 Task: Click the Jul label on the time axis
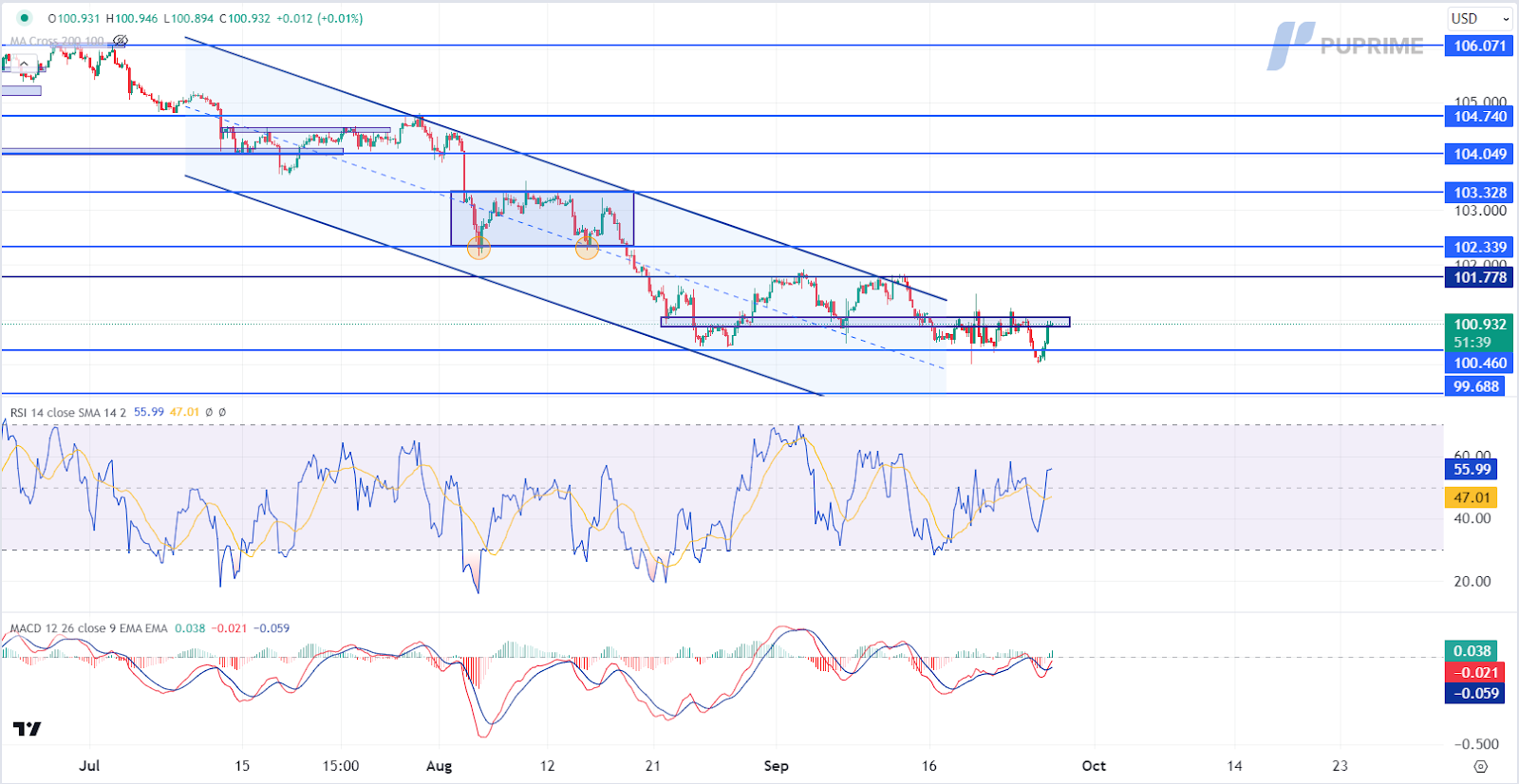(89, 766)
